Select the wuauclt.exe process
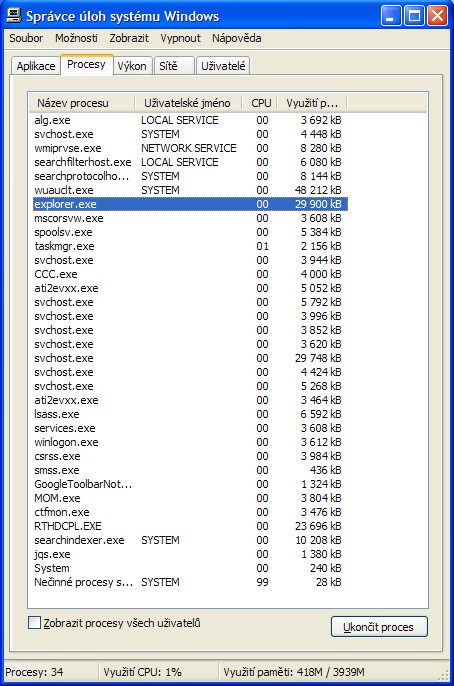The image size is (454, 686). pos(190,190)
